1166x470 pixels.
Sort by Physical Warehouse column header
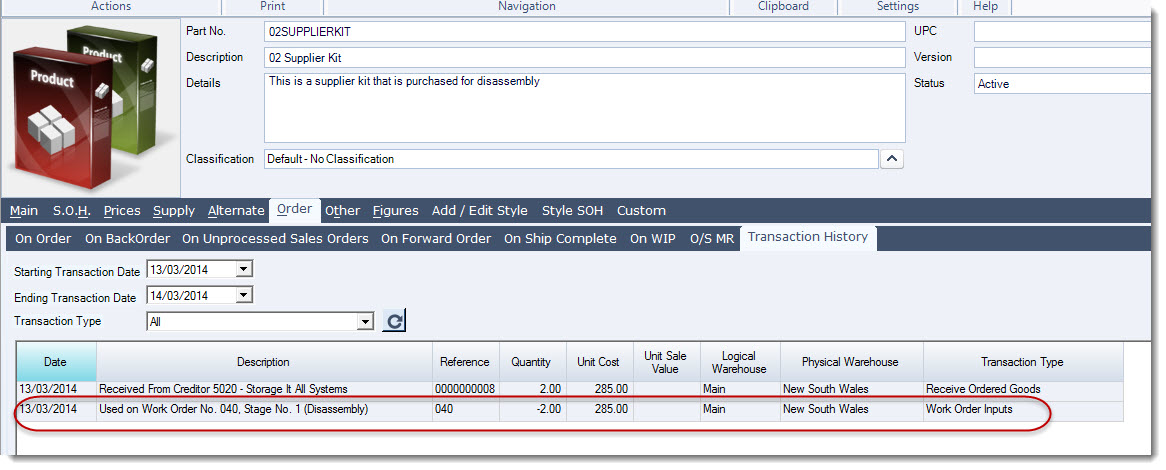850,362
